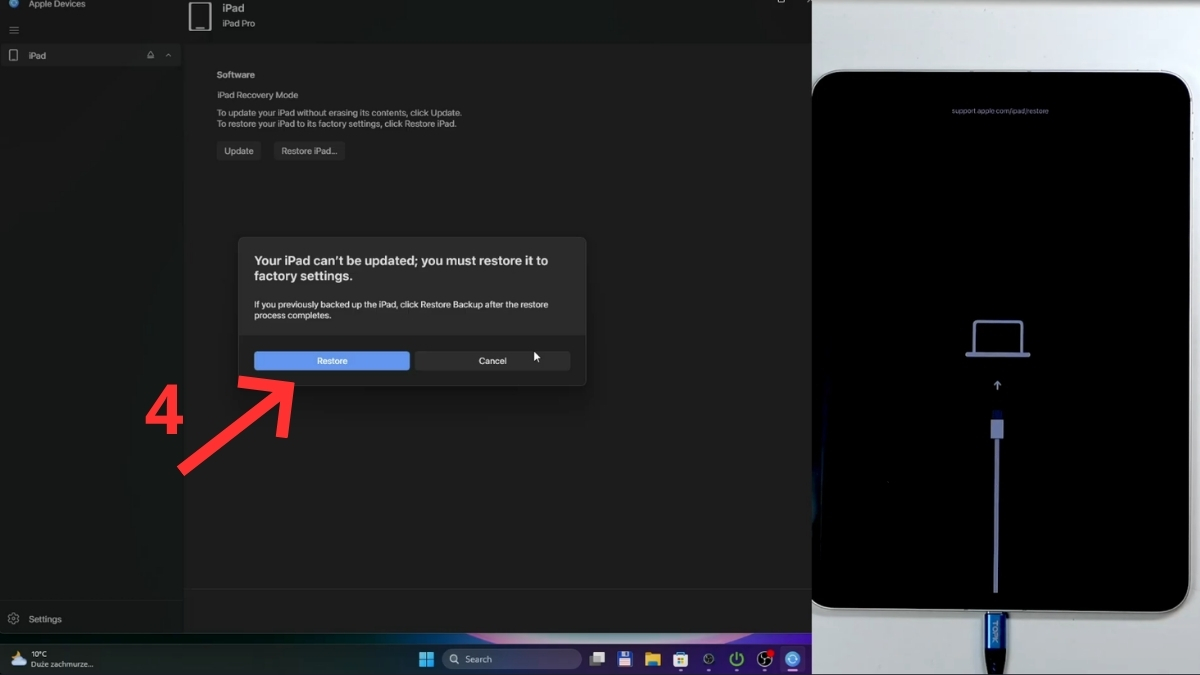Open File Explorer from the taskbar

pyautogui.click(x=653, y=659)
